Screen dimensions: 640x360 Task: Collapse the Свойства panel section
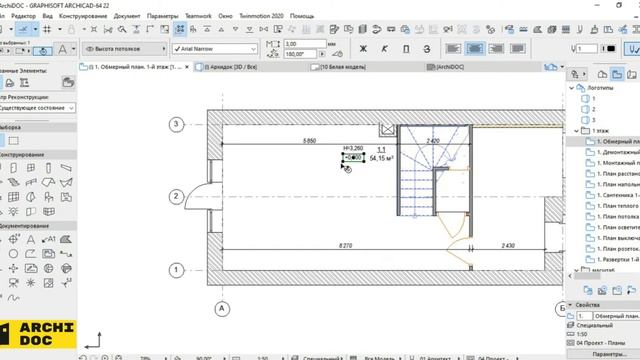point(570,305)
